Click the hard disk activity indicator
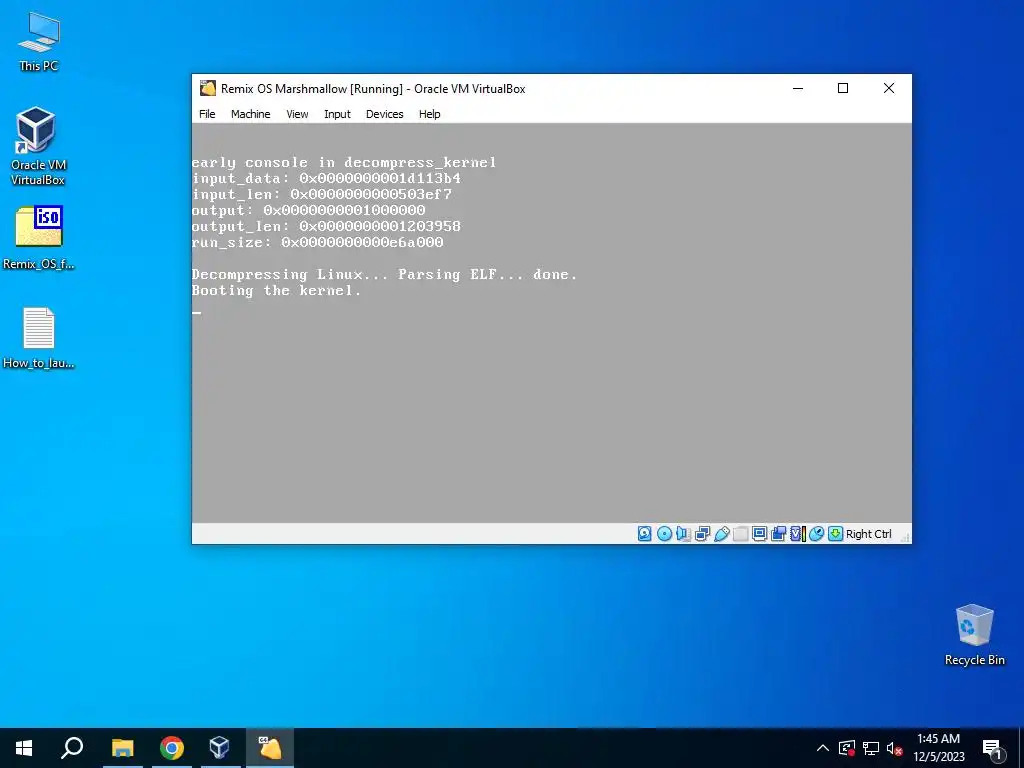Viewport: 1024px width, 768px height. [x=645, y=534]
